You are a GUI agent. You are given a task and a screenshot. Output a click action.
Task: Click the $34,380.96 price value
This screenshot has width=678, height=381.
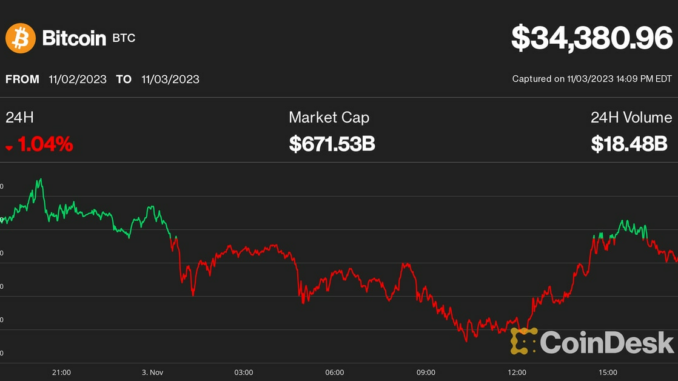click(592, 38)
